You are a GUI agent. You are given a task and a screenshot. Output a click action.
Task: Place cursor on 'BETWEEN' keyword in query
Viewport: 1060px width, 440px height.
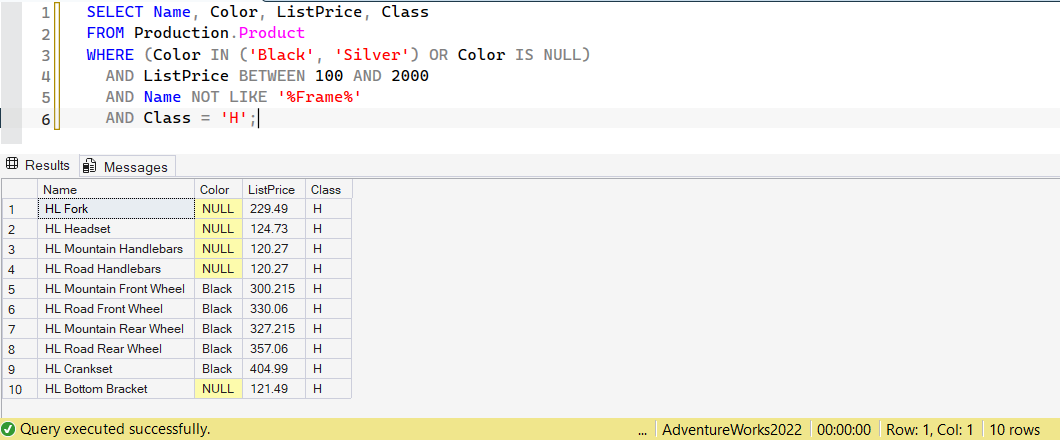(272, 76)
